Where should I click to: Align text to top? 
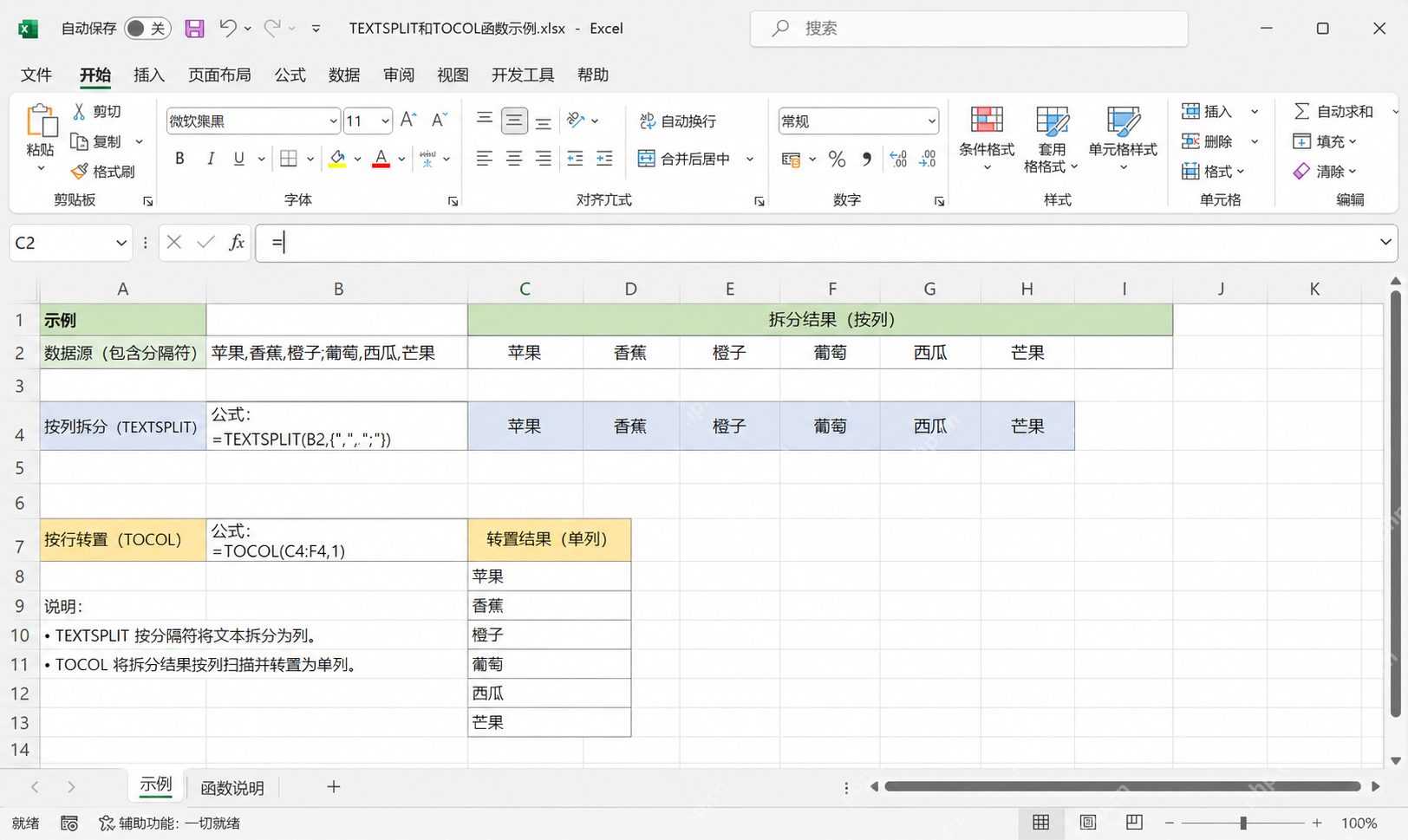pos(485,120)
